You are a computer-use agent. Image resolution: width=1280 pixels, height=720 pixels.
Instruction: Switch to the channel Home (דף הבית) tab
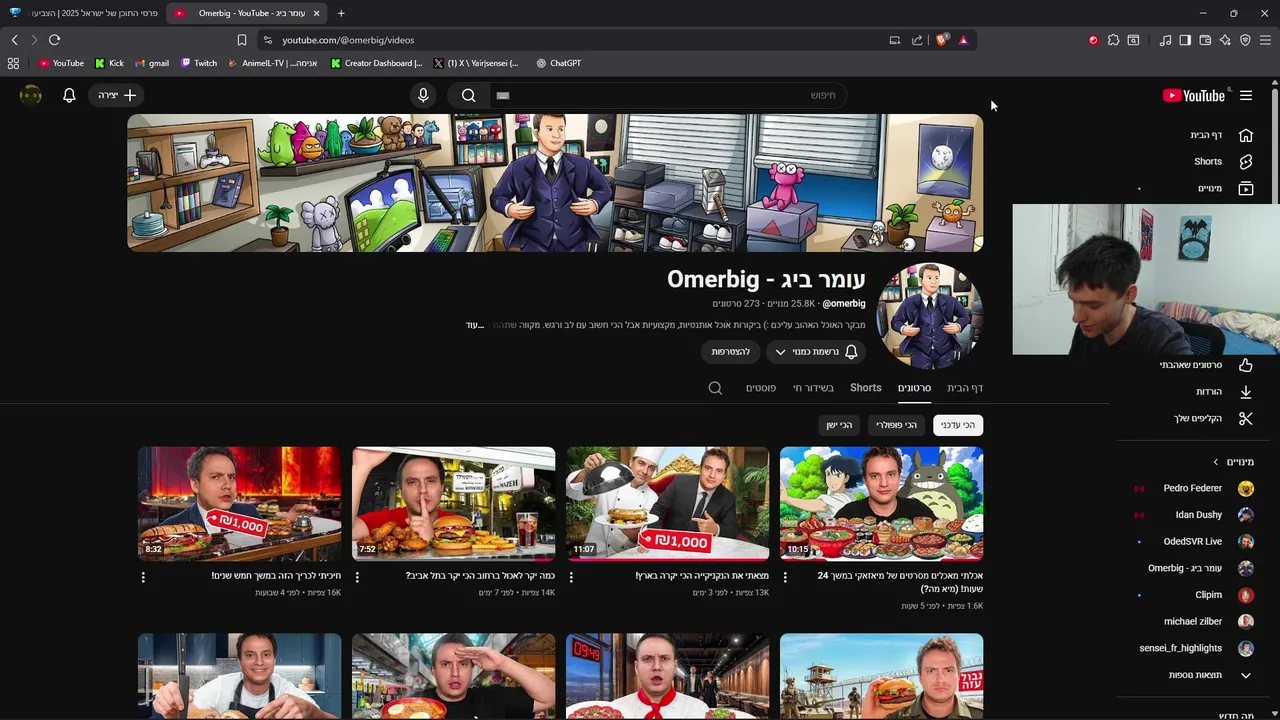pos(965,388)
